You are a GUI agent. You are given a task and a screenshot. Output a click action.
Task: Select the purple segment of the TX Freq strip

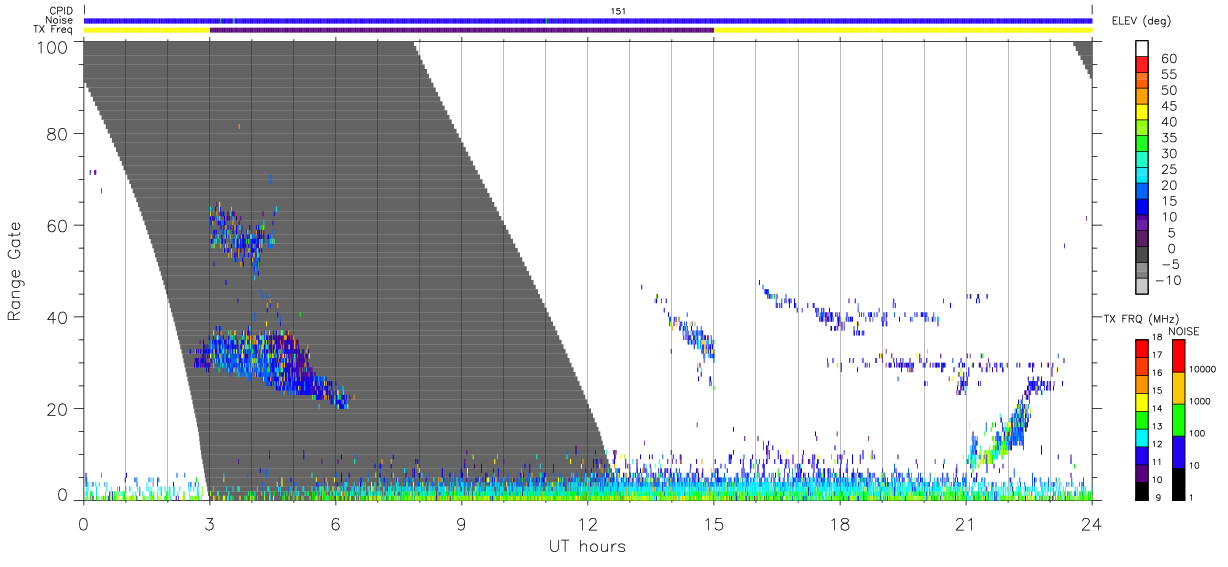pyautogui.click(x=462, y=30)
